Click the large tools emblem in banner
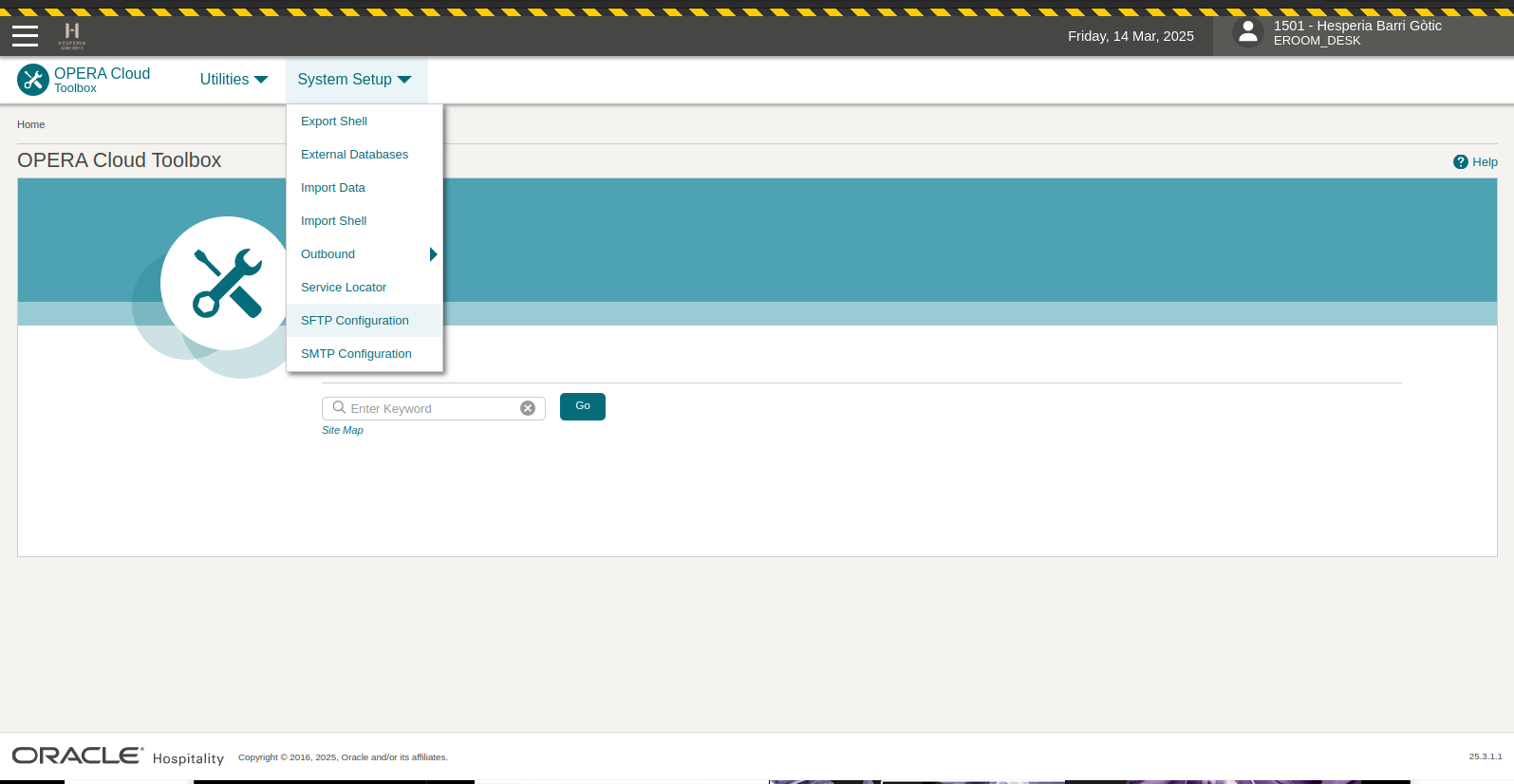Screen dimensions: 1514x784 [227, 283]
